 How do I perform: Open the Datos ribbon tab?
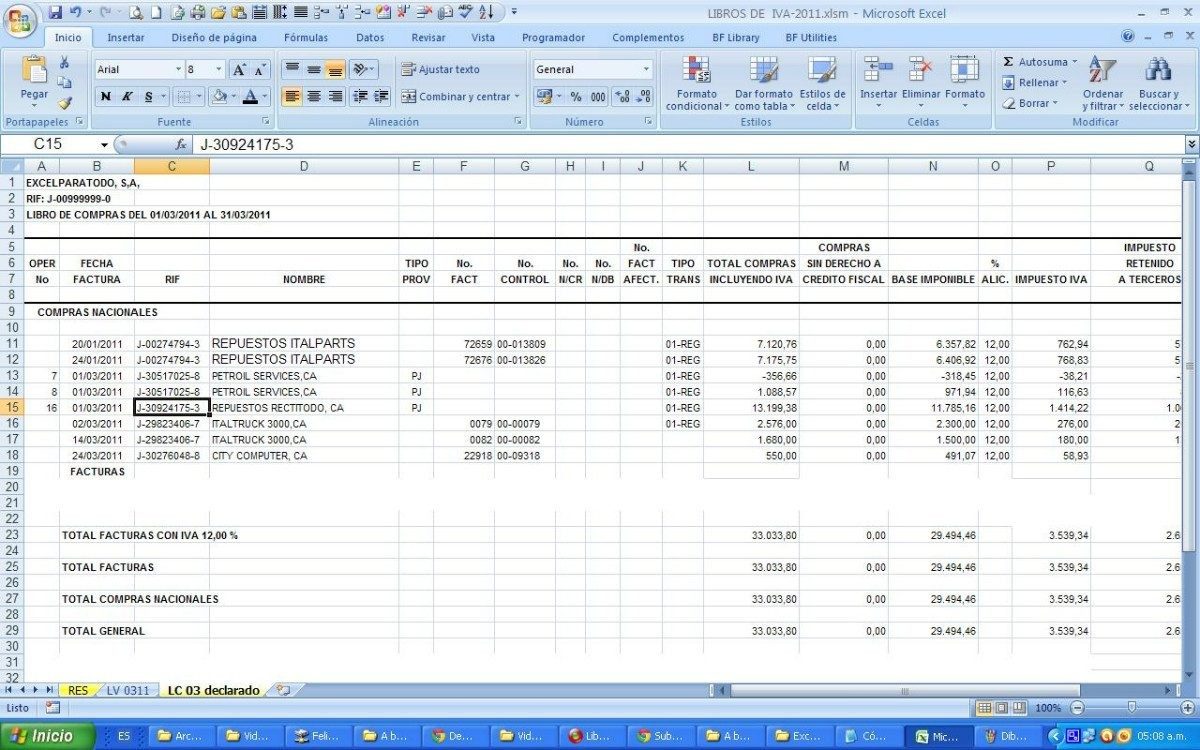coord(370,37)
